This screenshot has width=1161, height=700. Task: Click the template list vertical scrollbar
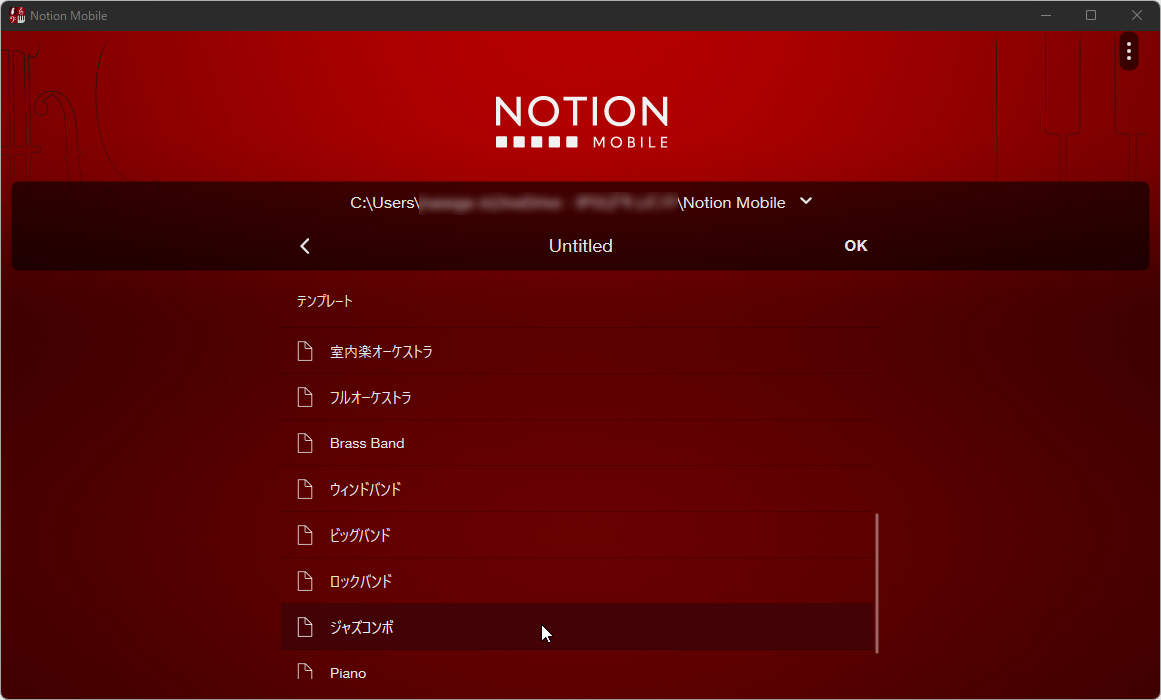877,583
